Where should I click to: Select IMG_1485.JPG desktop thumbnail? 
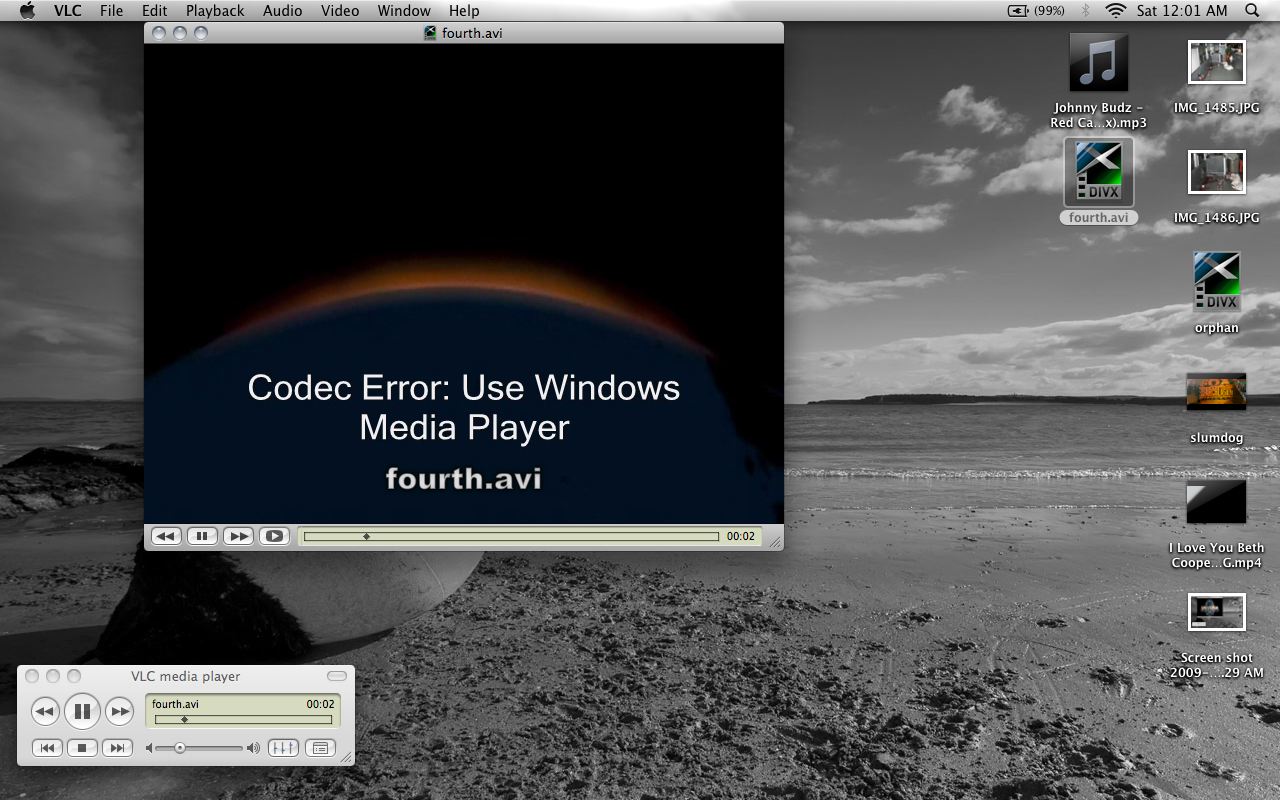pyautogui.click(x=1217, y=62)
